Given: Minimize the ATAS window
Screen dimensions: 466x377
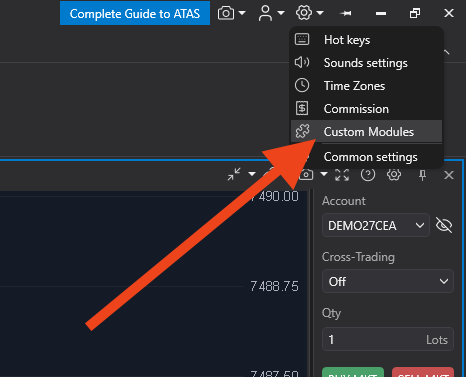Looking at the screenshot, I should (381, 13).
